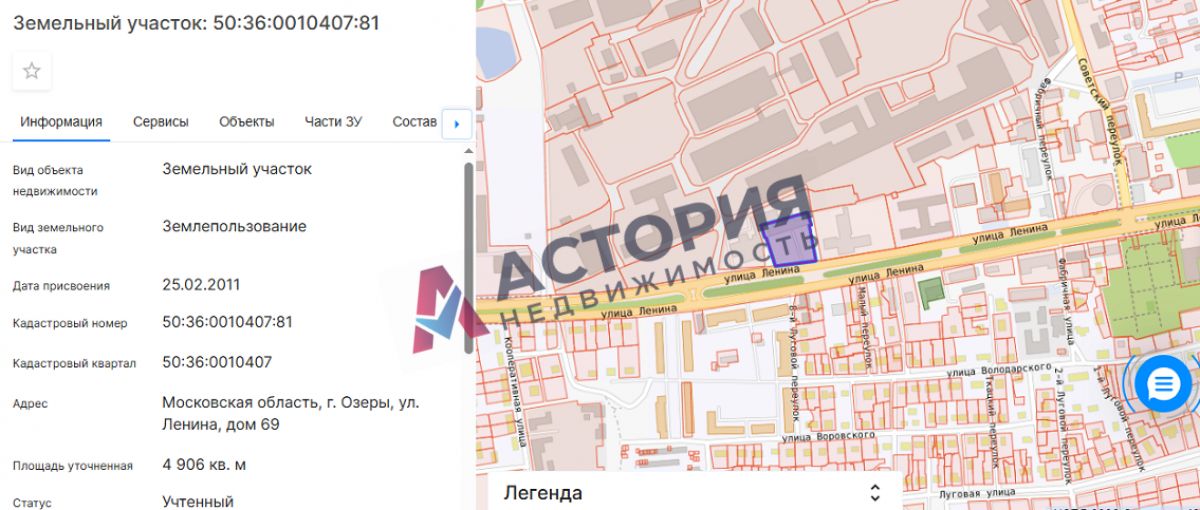Advance the tab strip with the right arrow

457,124
